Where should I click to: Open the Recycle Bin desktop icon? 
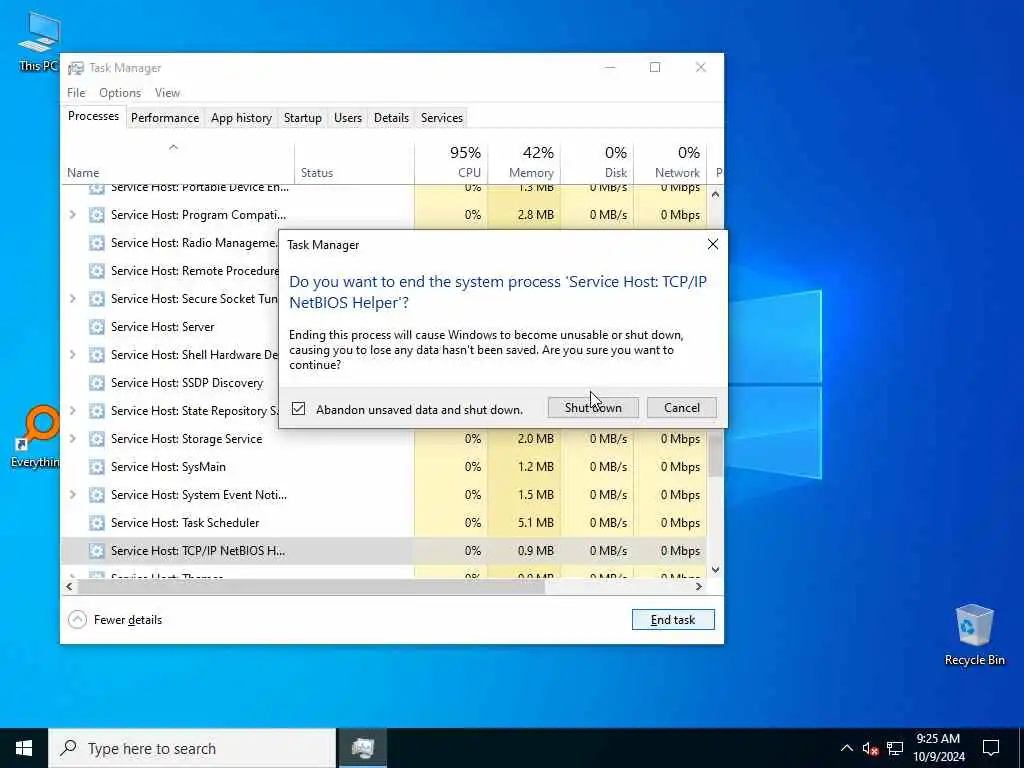(974, 635)
